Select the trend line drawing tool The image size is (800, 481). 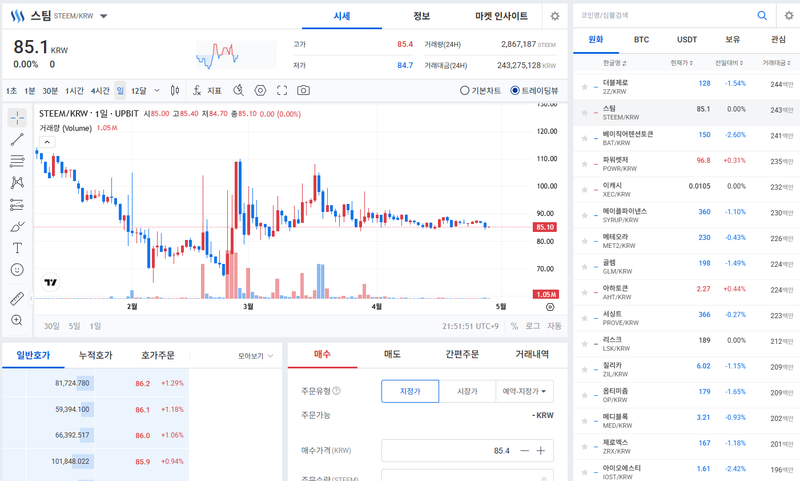(17, 139)
